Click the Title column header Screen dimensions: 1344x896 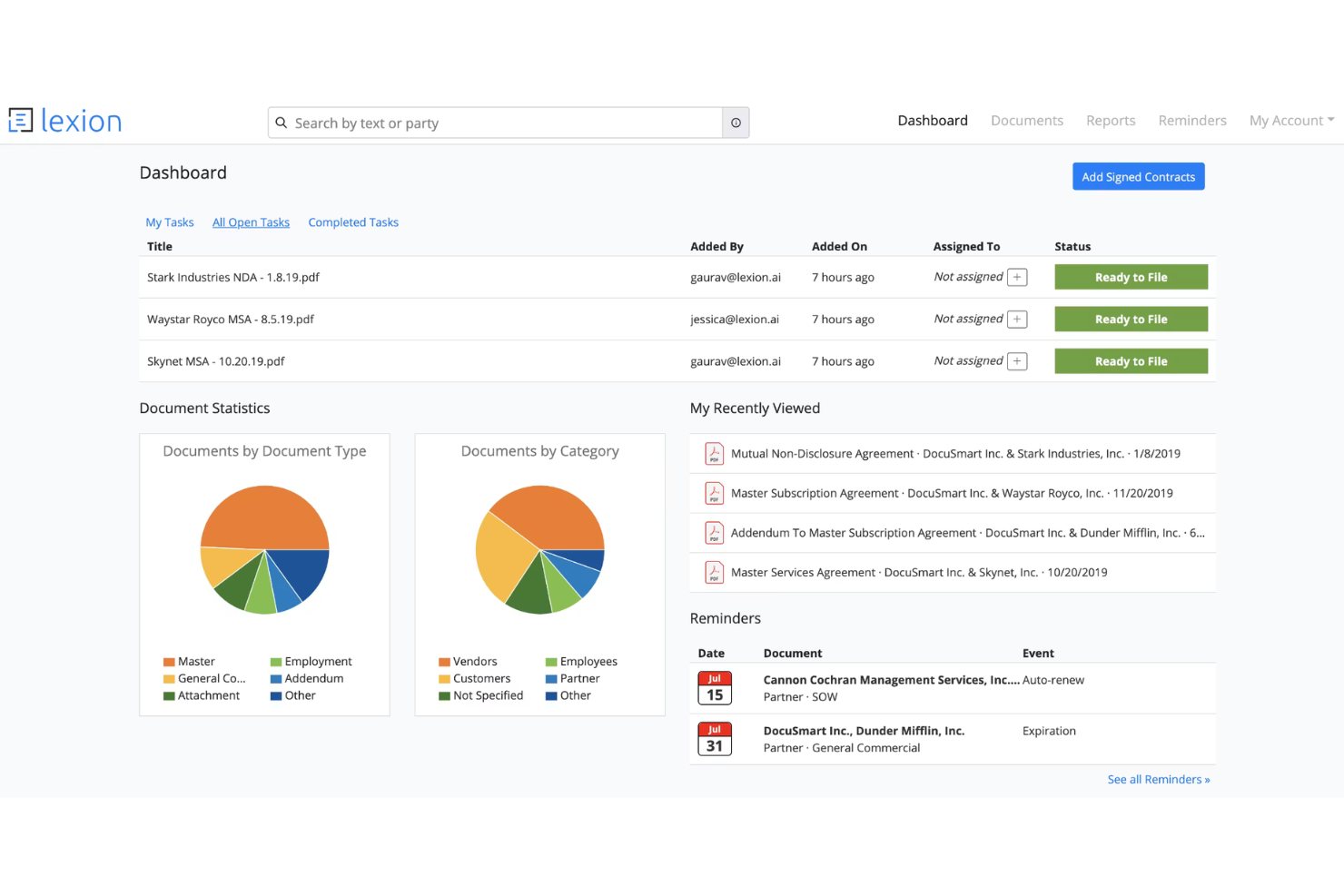160,246
